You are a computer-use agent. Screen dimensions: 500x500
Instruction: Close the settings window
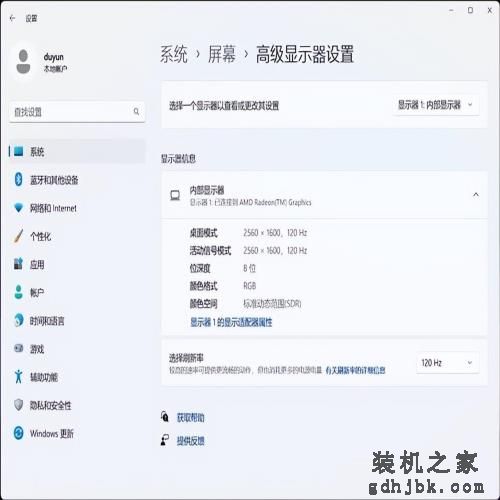pos(490,10)
